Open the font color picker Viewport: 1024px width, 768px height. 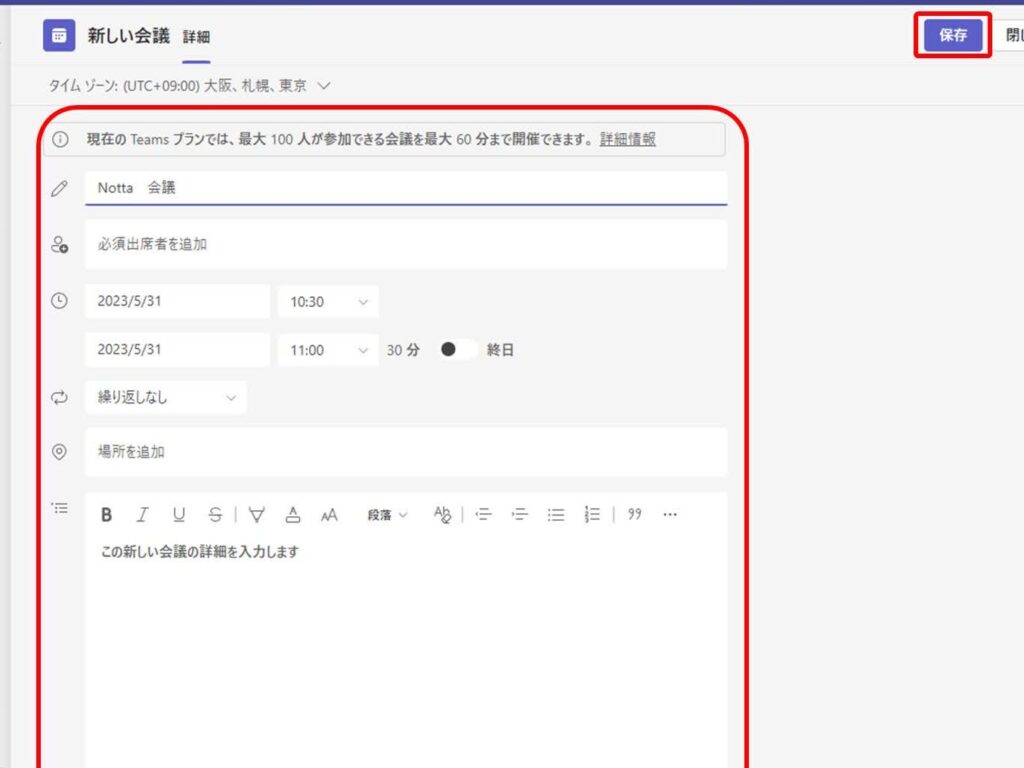[x=293, y=515]
